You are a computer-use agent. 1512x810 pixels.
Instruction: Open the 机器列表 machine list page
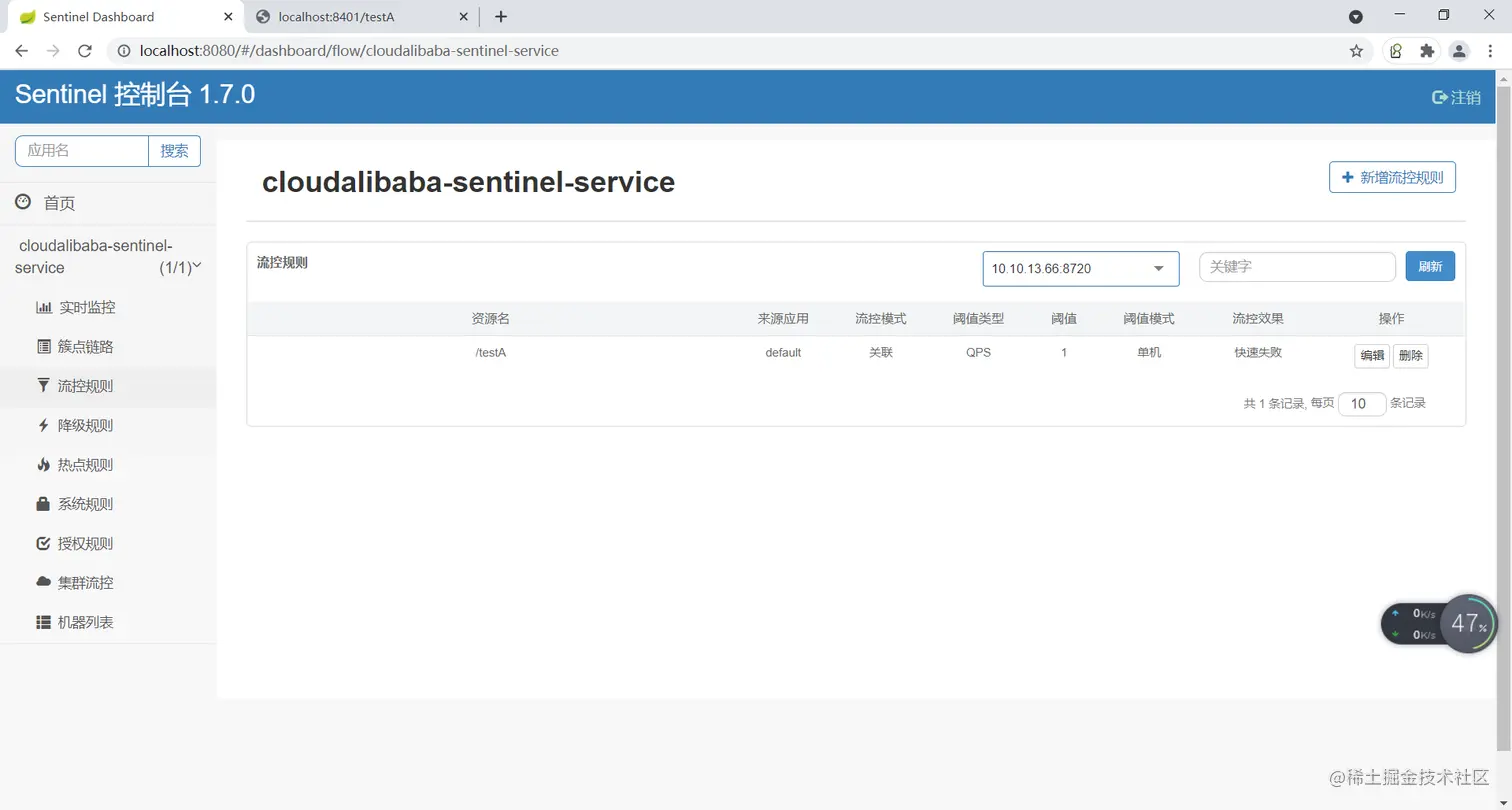[85, 622]
